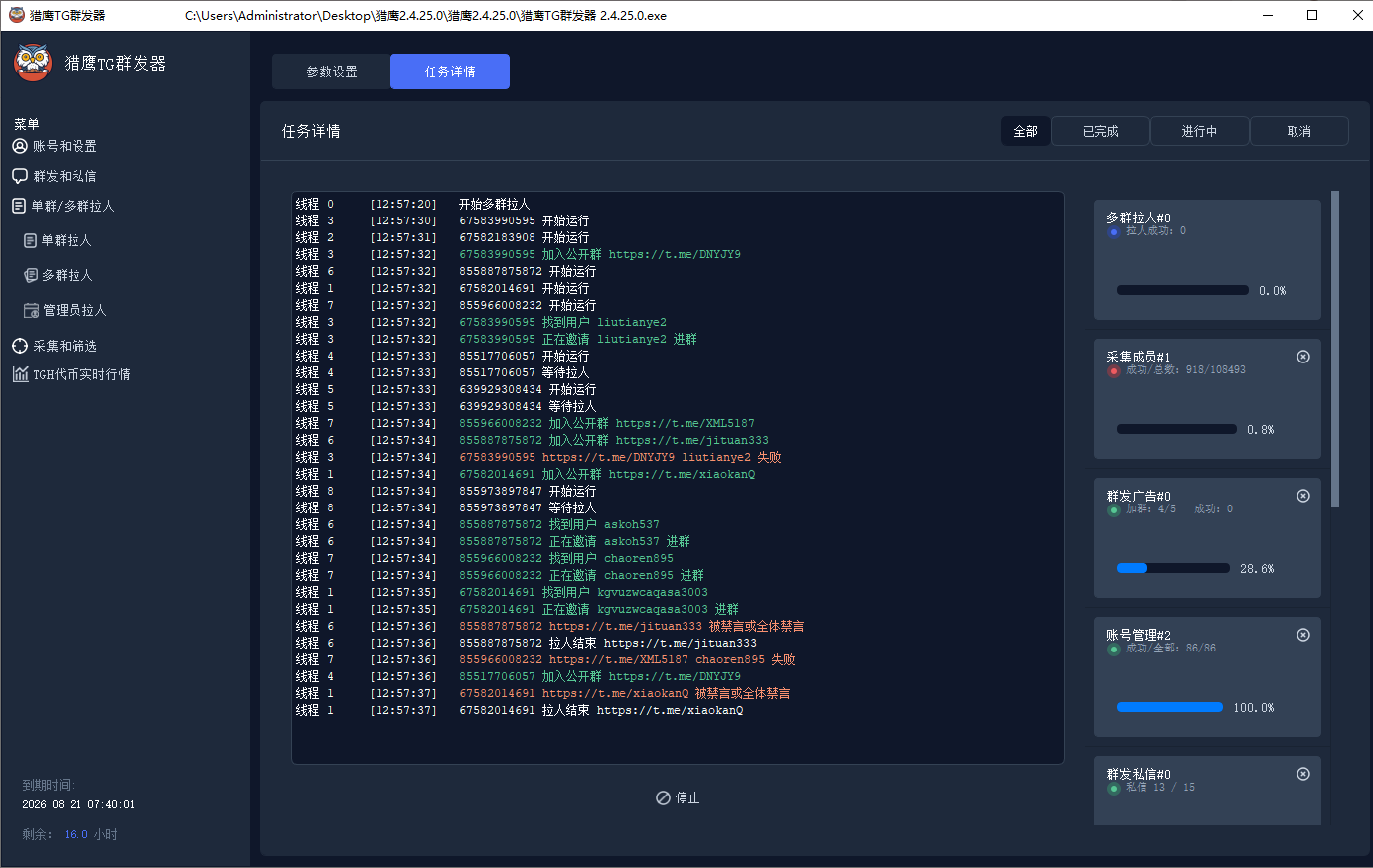Screen dimensions: 1373x868
Task: Open 账号和设置 account settings icon
Action: [x=20, y=146]
